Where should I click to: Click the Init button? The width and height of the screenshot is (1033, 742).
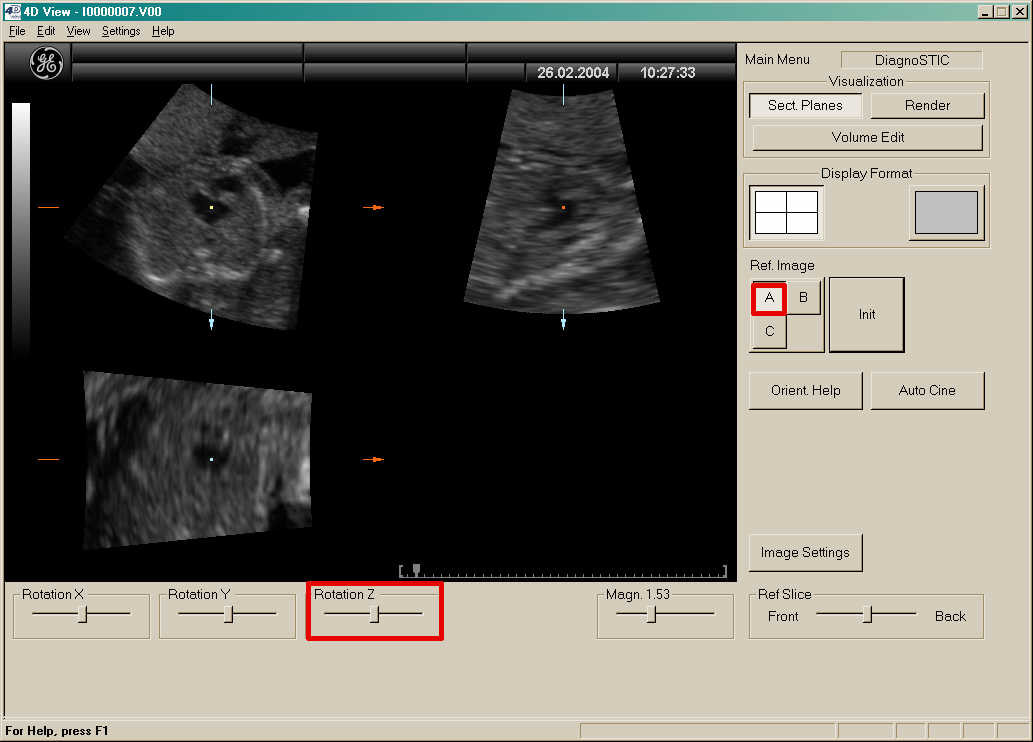[866, 314]
